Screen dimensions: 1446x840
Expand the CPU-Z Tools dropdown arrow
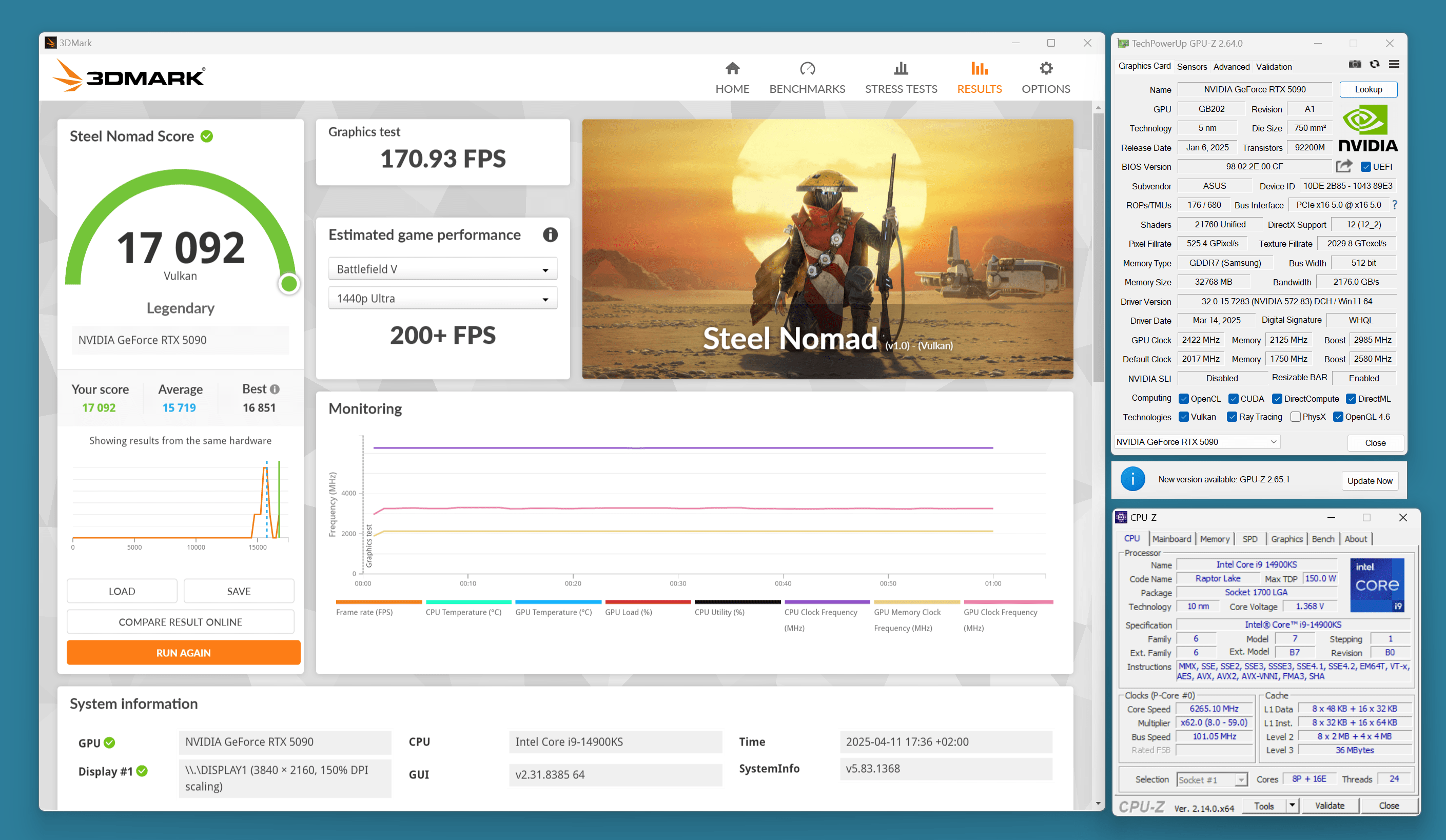point(1292,806)
